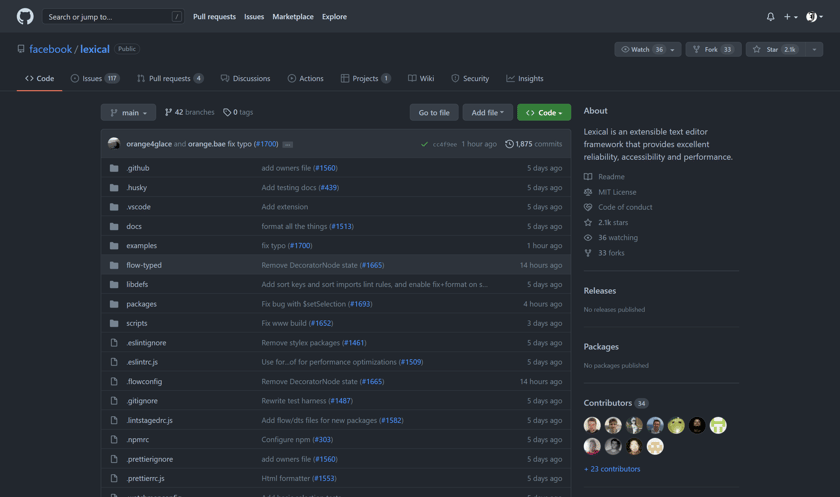
Task: Open the main branch selector
Action: 128,112
